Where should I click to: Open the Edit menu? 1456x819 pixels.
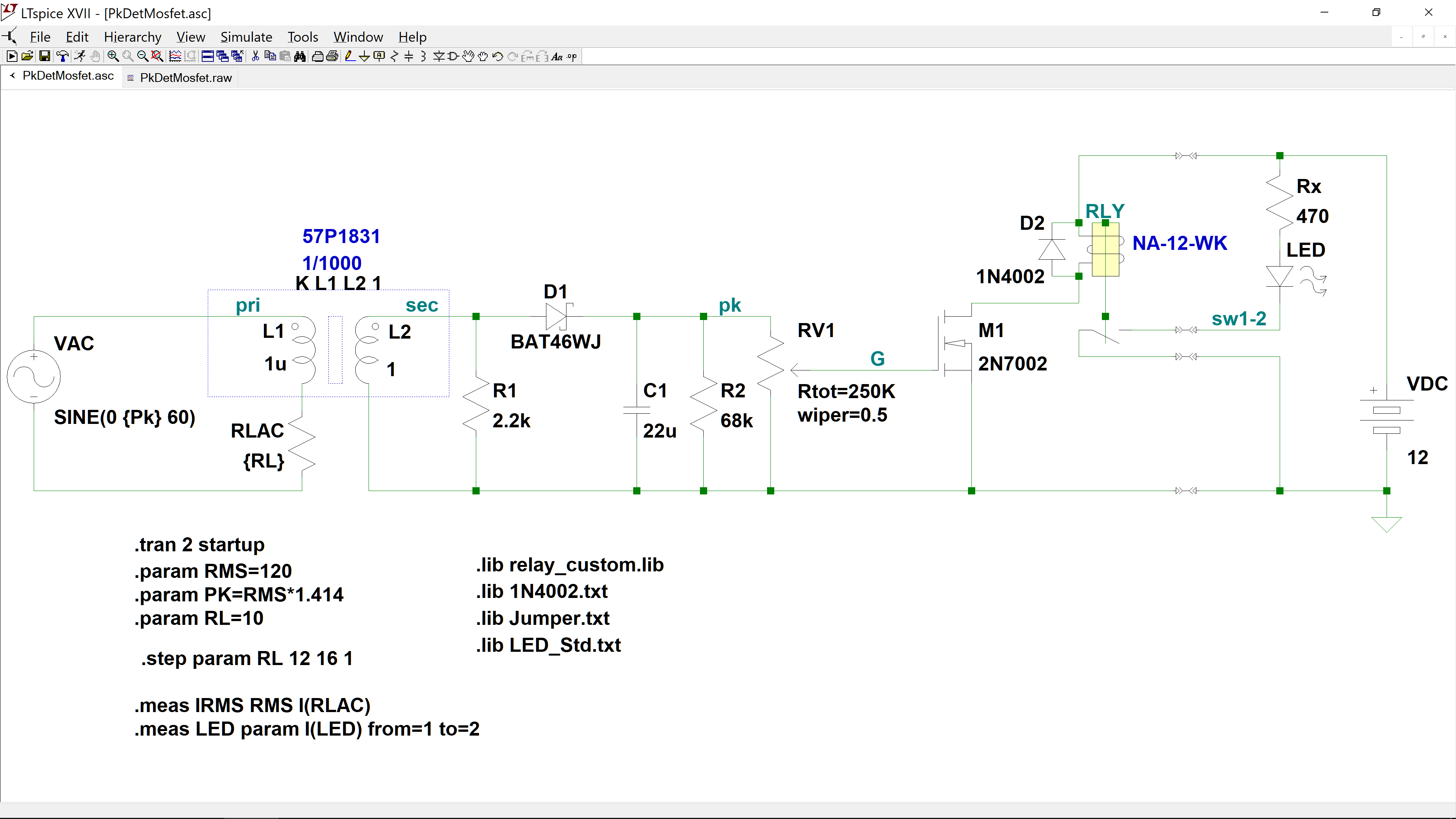click(x=77, y=37)
